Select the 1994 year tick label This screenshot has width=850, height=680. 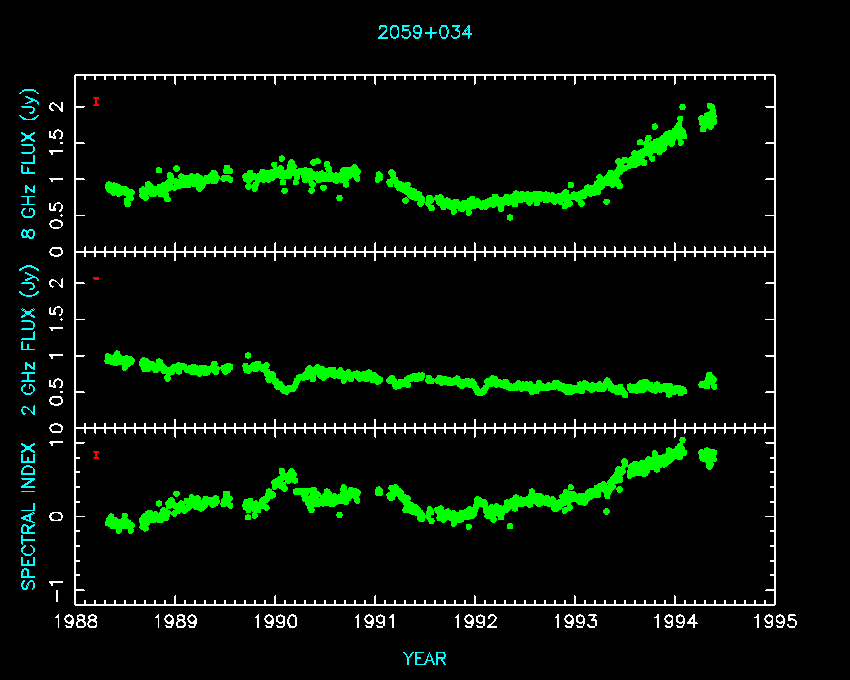(x=675, y=622)
